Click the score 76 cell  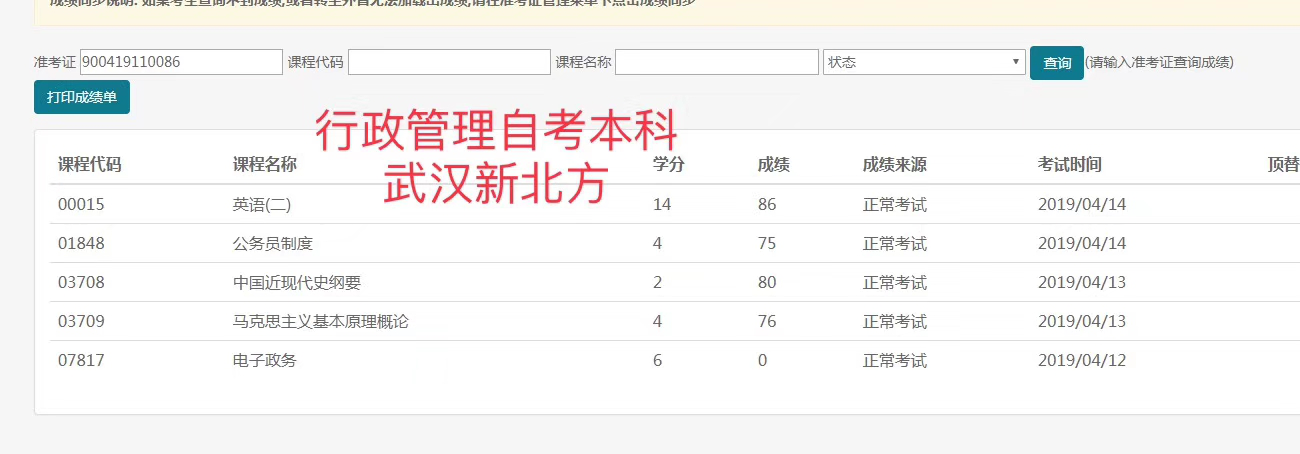click(x=767, y=321)
